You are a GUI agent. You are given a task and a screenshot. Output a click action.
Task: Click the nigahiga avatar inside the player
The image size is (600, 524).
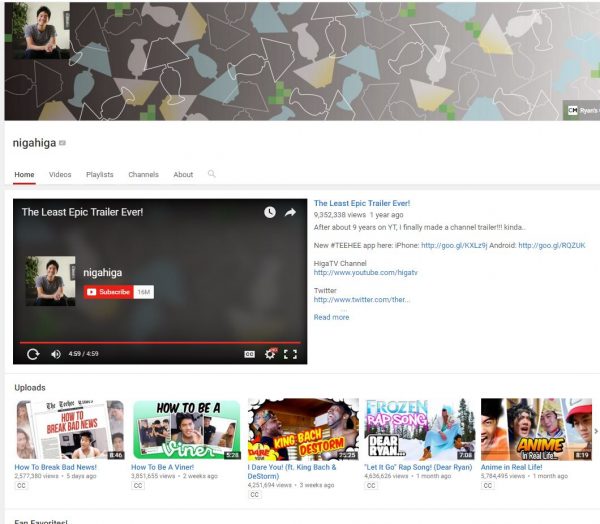pyautogui.click(x=51, y=281)
